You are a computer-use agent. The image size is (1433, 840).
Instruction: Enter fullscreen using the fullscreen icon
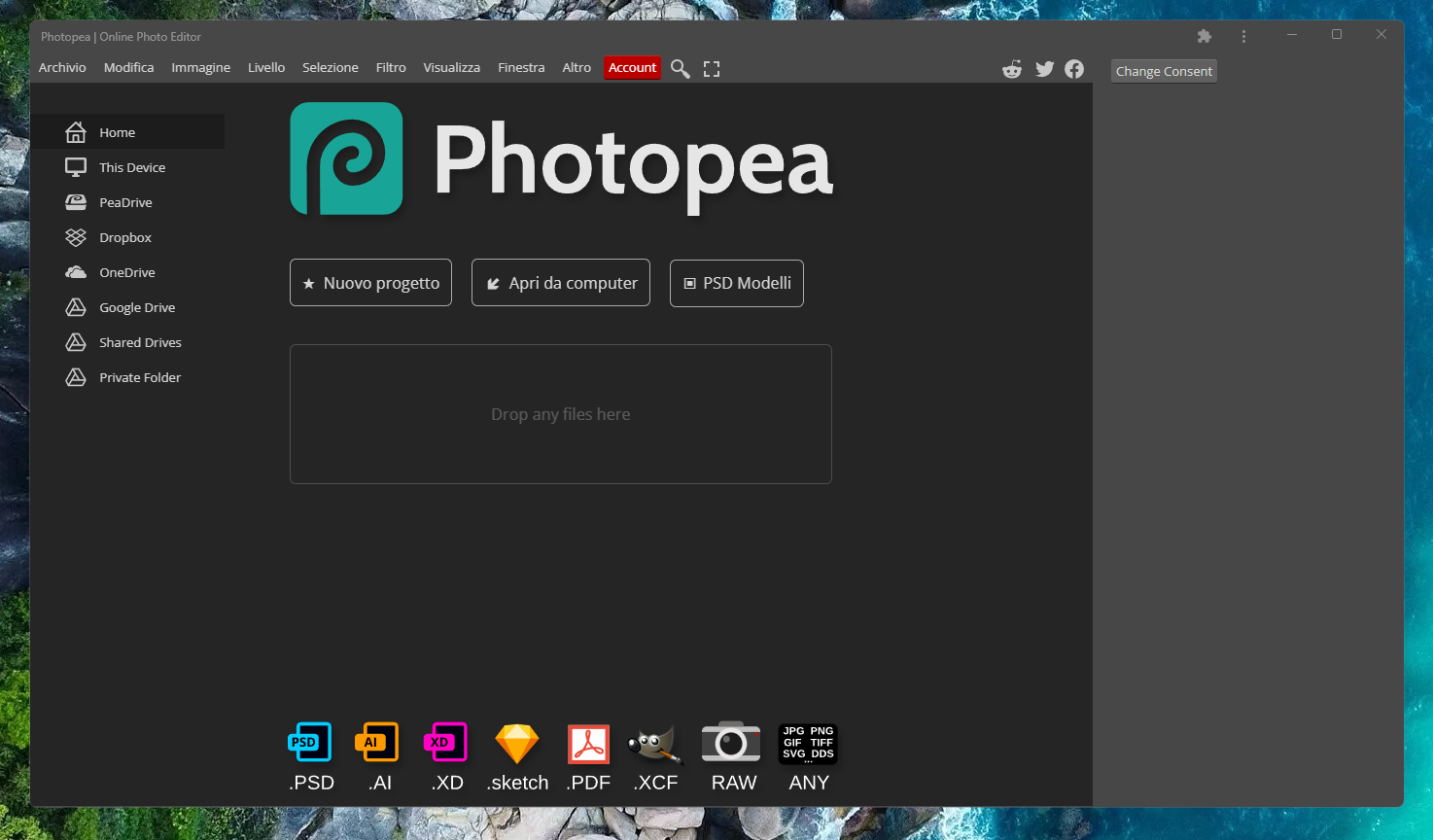click(x=711, y=68)
